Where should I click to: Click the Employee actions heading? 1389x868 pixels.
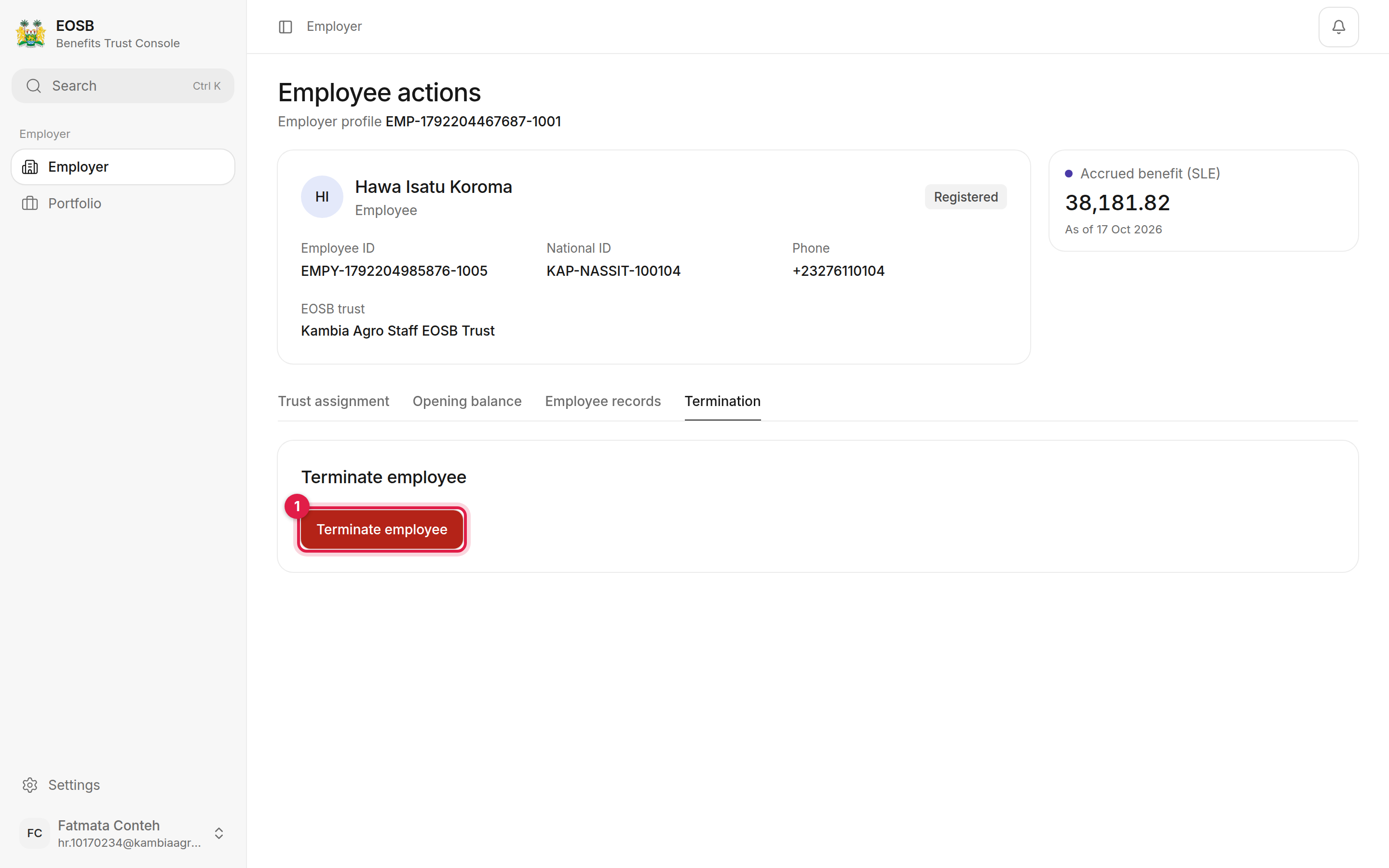[379, 93]
